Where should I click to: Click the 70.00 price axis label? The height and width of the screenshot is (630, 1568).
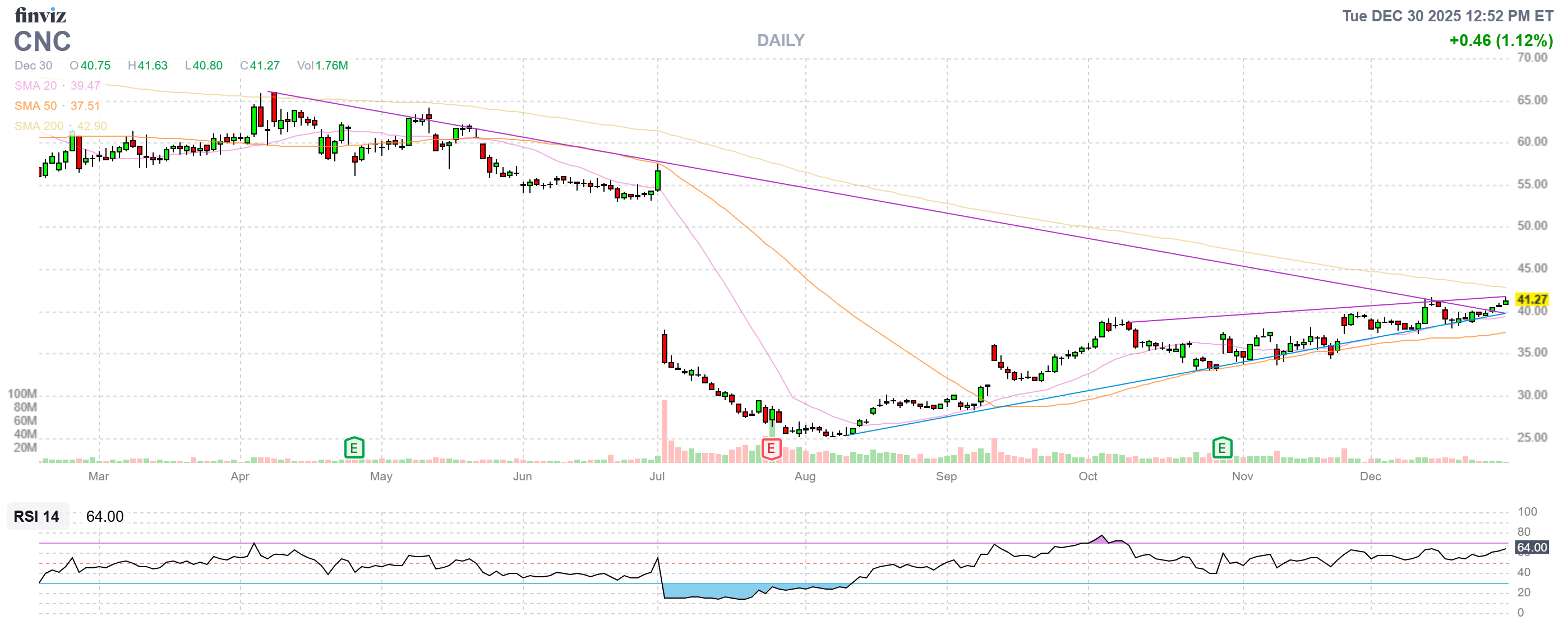[x=1531, y=58]
